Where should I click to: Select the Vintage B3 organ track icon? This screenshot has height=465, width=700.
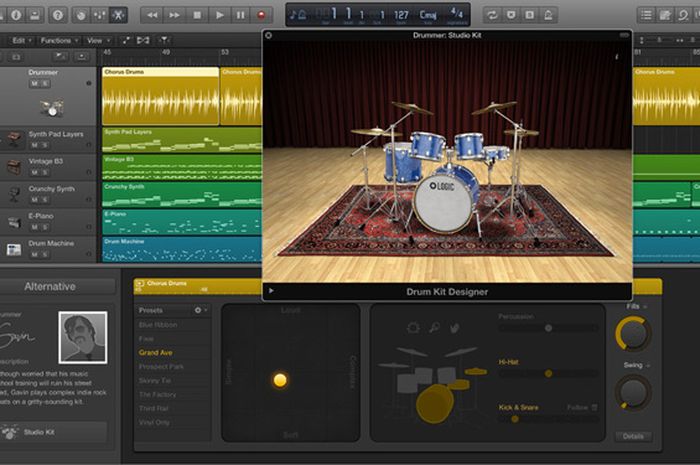pyautogui.click(x=14, y=167)
